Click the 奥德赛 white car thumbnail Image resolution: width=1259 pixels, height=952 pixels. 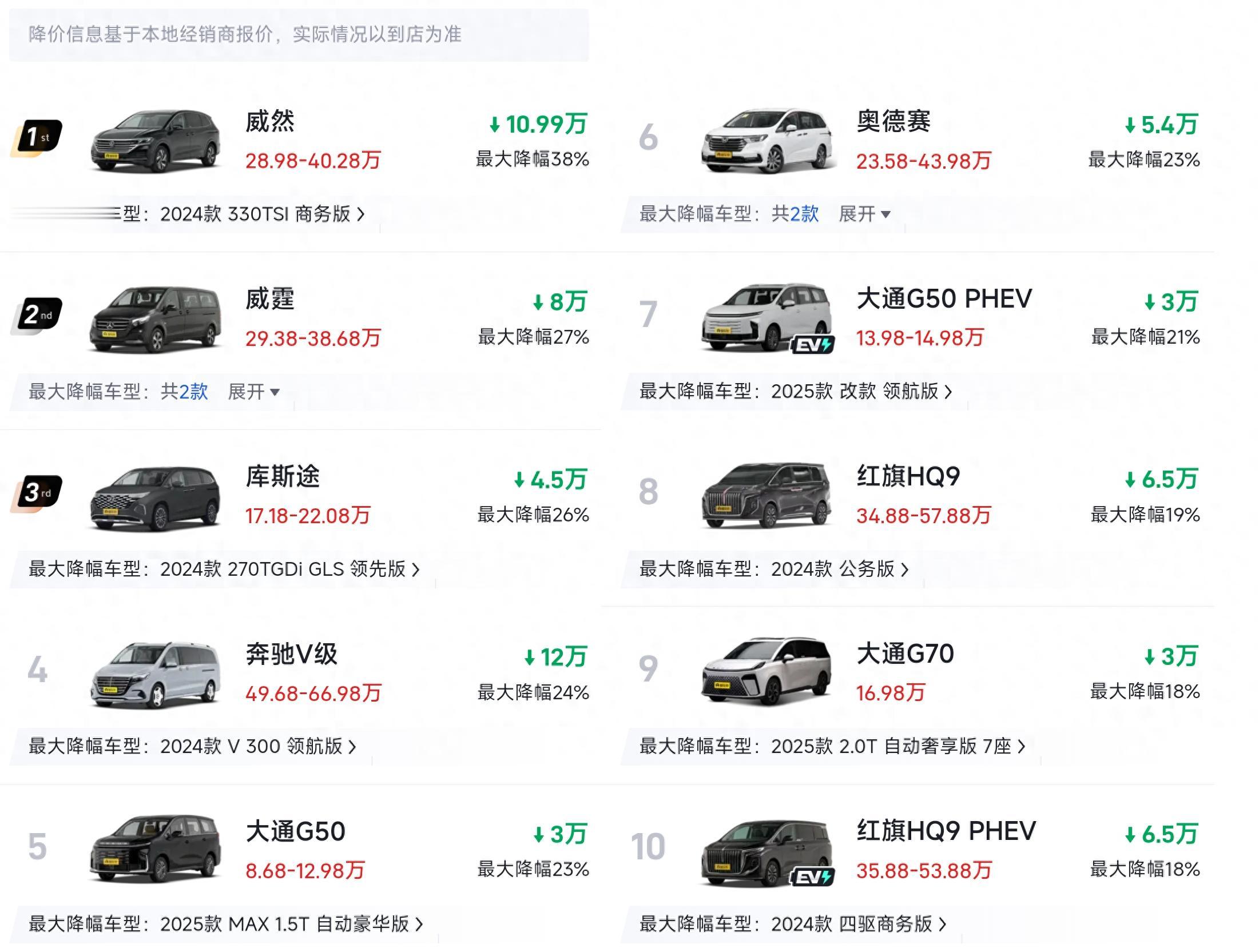(x=766, y=141)
